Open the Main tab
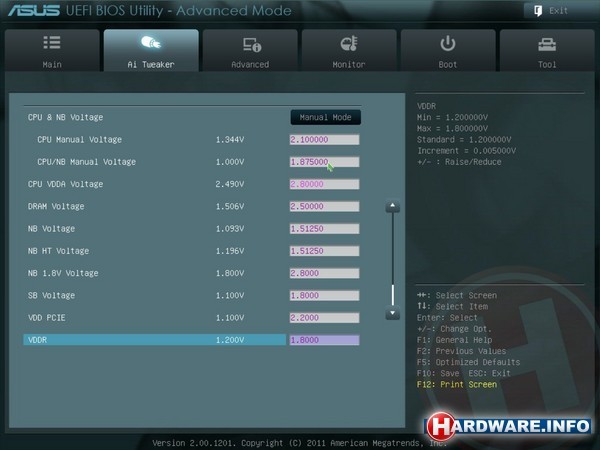 point(52,50)
